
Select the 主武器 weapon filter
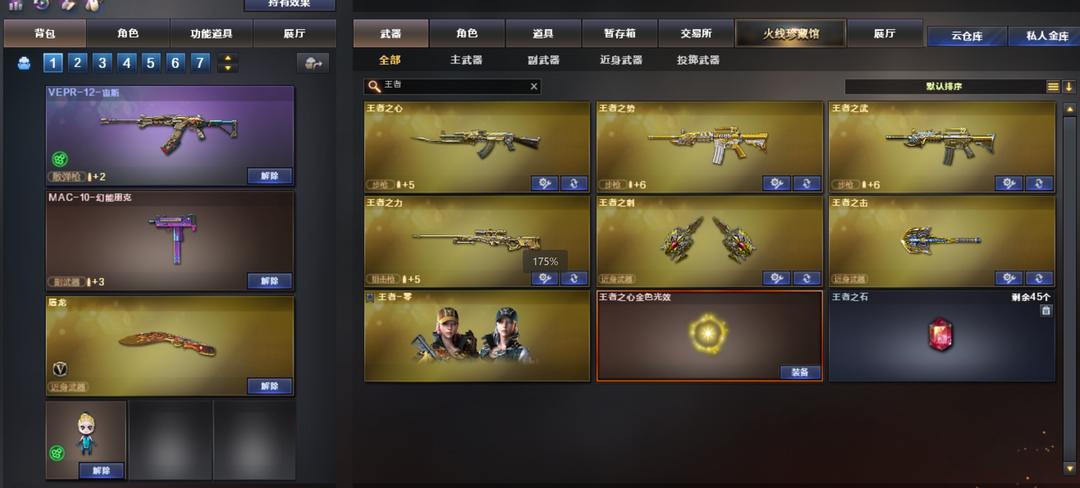pos(466,60)
